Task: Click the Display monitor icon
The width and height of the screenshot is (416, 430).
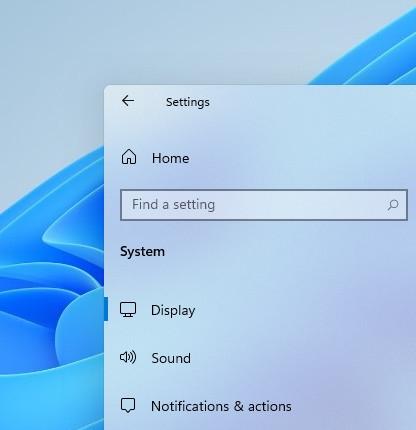Action: [128, 310]
